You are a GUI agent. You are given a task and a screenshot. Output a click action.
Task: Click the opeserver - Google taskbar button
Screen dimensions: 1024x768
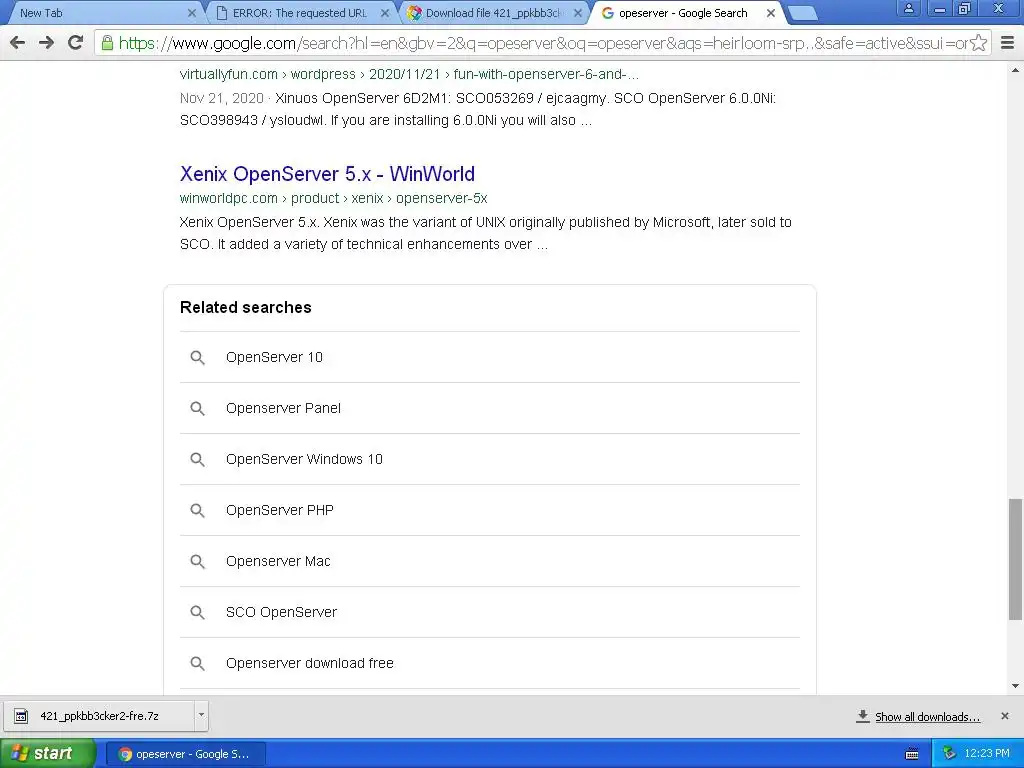(x=185, y=754)
